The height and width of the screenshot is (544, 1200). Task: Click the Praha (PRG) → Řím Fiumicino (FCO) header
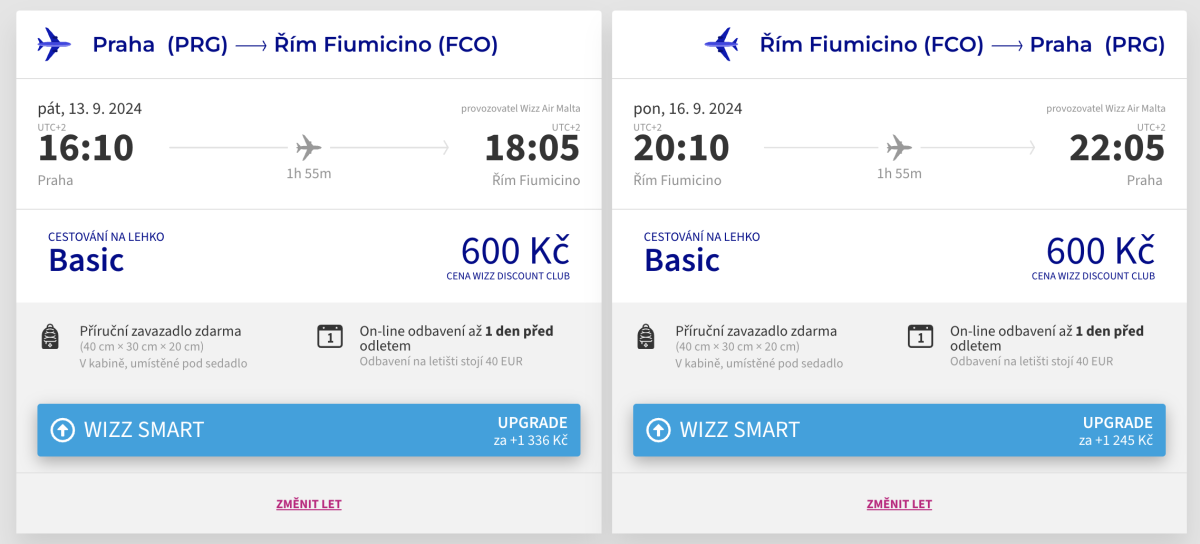point(295,44)
